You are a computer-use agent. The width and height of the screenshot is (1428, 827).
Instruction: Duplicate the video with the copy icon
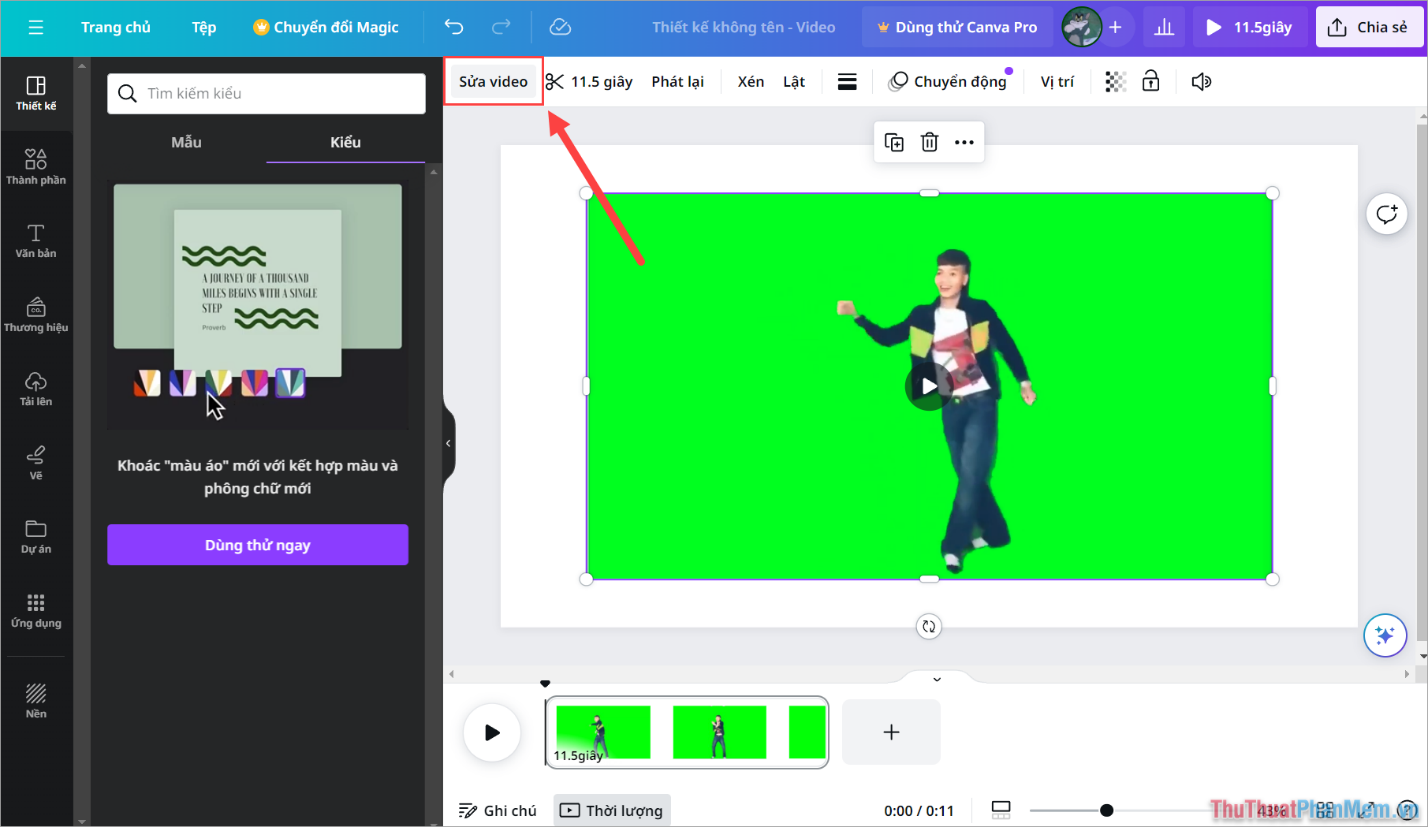[894, 142]
